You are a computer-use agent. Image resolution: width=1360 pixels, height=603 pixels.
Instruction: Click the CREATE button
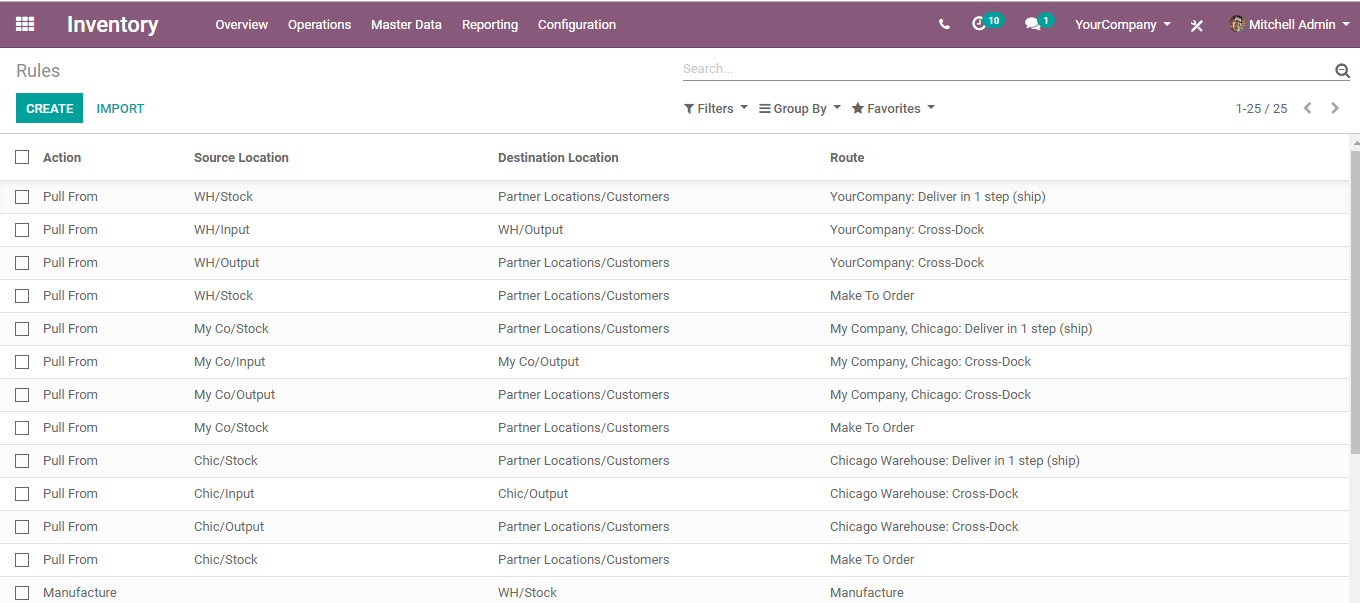50,108
